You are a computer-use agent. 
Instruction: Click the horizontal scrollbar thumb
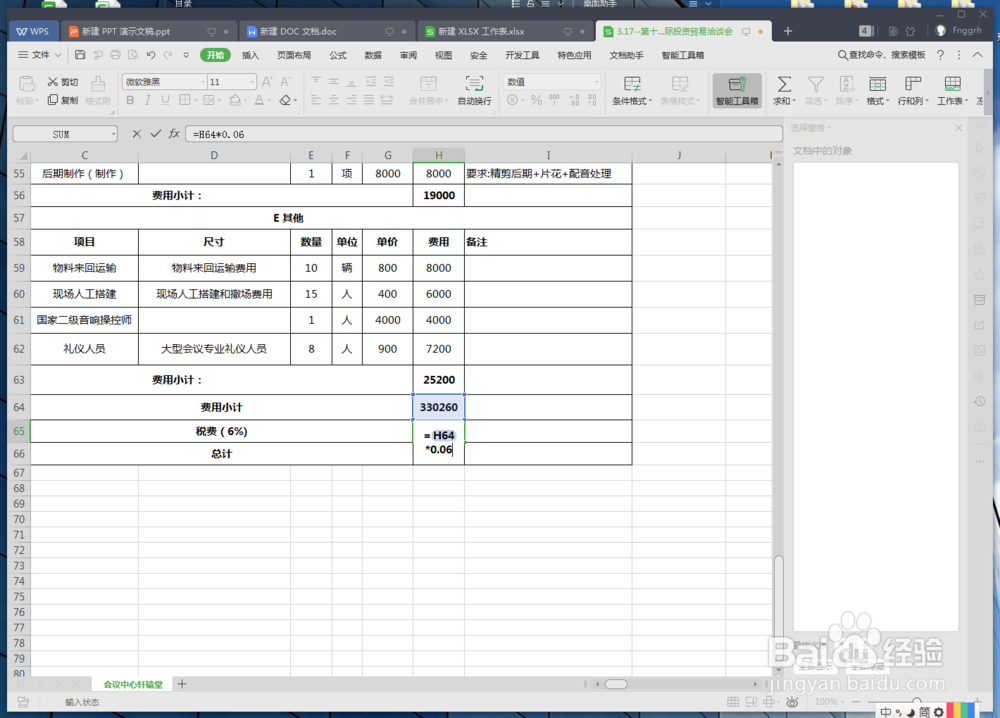pos(616,684)
